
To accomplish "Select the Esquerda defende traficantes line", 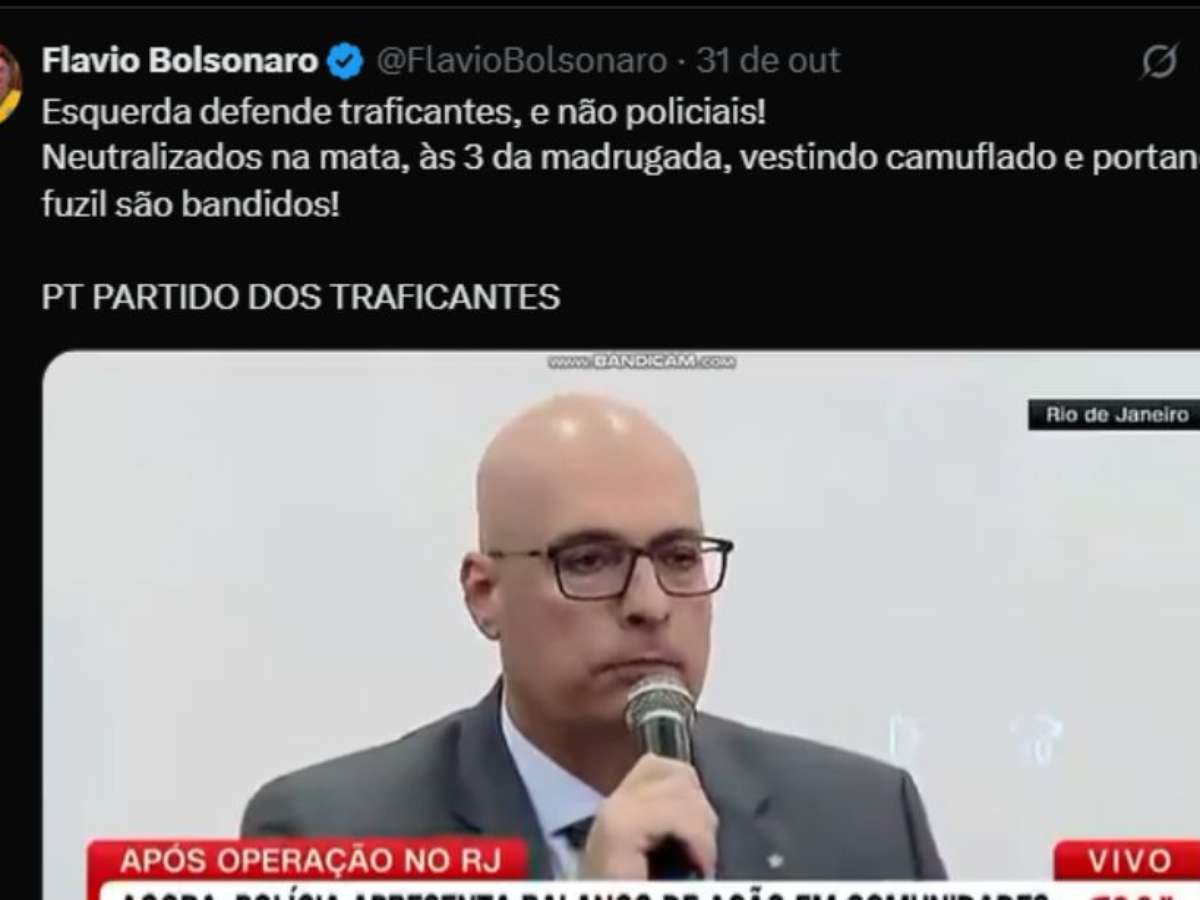I will pos(404,113).
